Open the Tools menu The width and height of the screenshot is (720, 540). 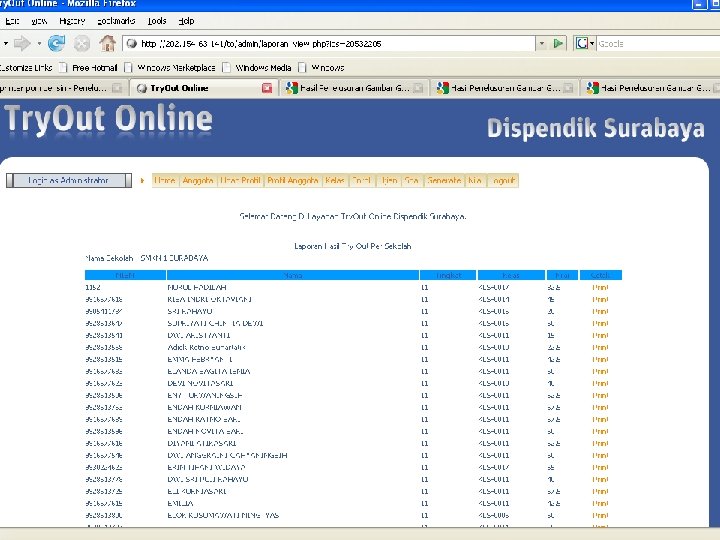coord(157,21)
